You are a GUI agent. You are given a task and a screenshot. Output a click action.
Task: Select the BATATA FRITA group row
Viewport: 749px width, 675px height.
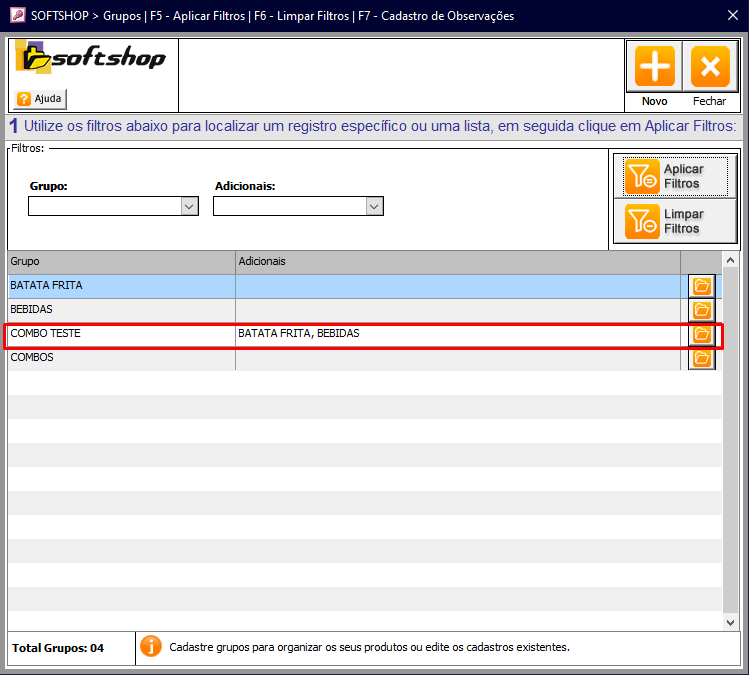[120, 286]
